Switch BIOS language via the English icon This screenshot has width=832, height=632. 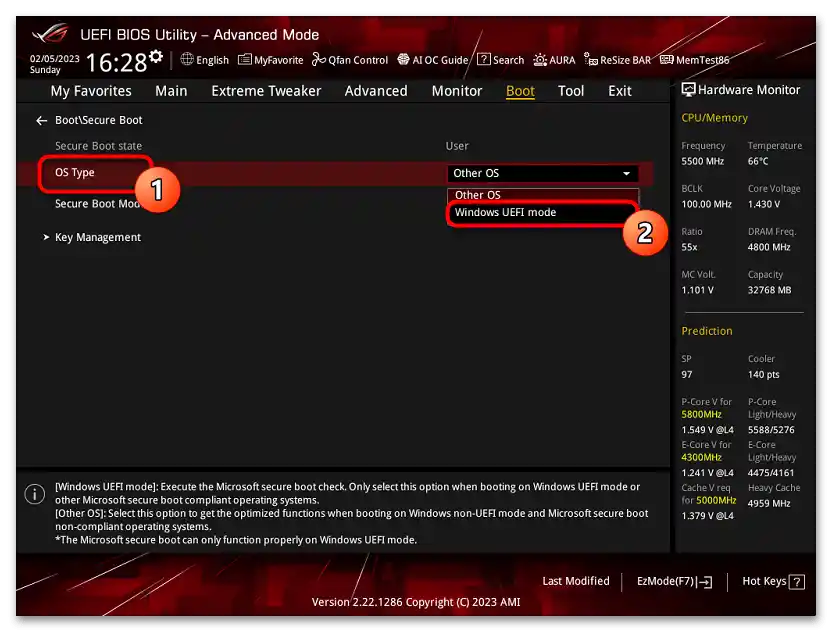(204, 60)
